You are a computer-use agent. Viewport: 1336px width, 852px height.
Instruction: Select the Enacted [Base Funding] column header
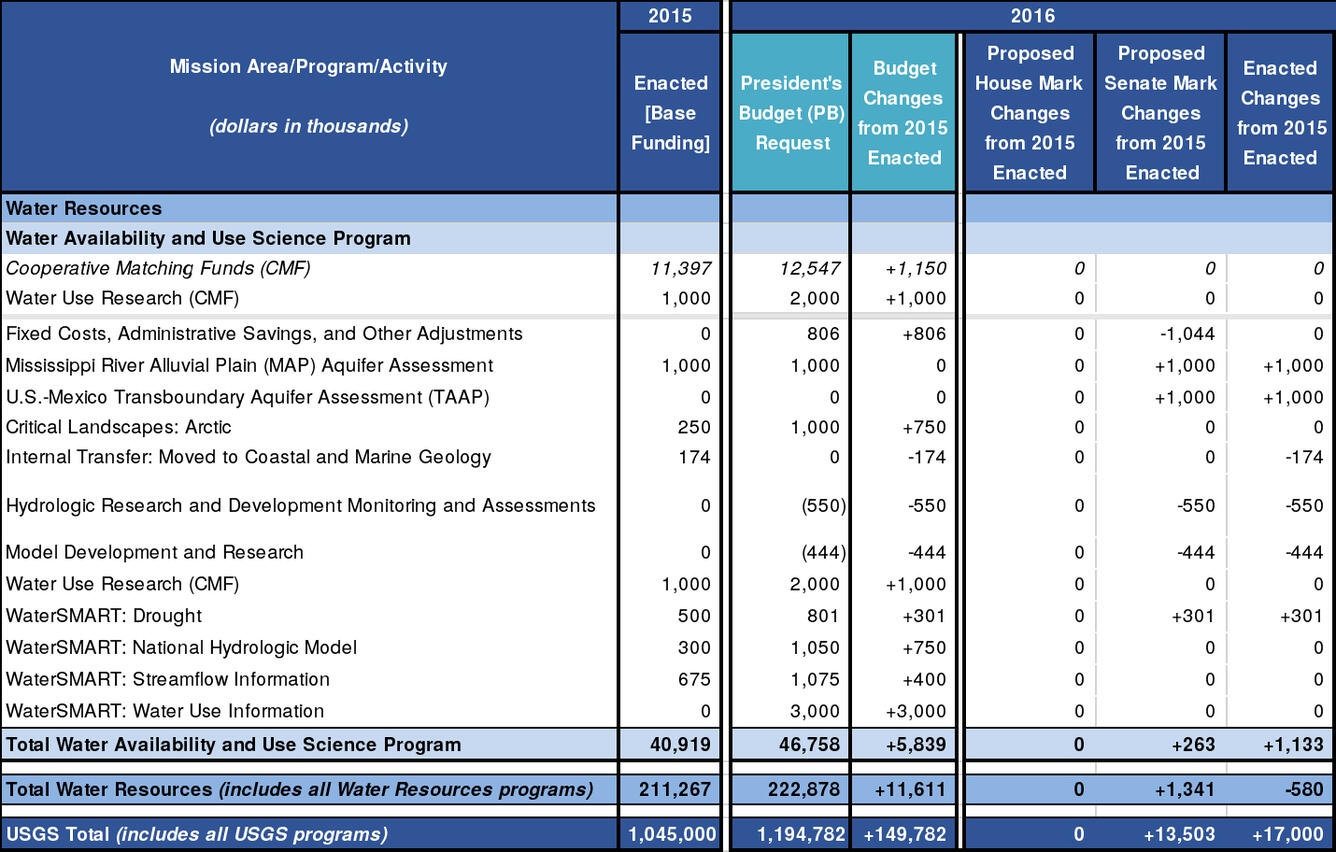click(x=669, y=113)
